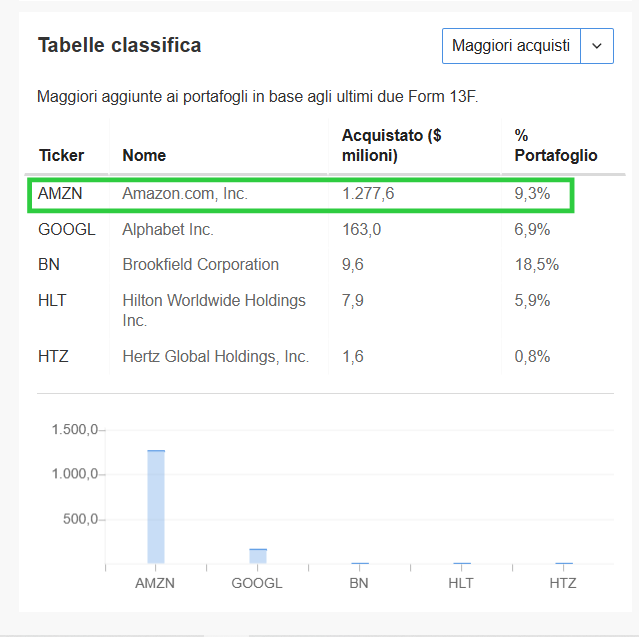The height and width of the screenshot is (637, 639).
Task: Open the Maggiori acquisti dropdown arrow
Action: point(597,46)
